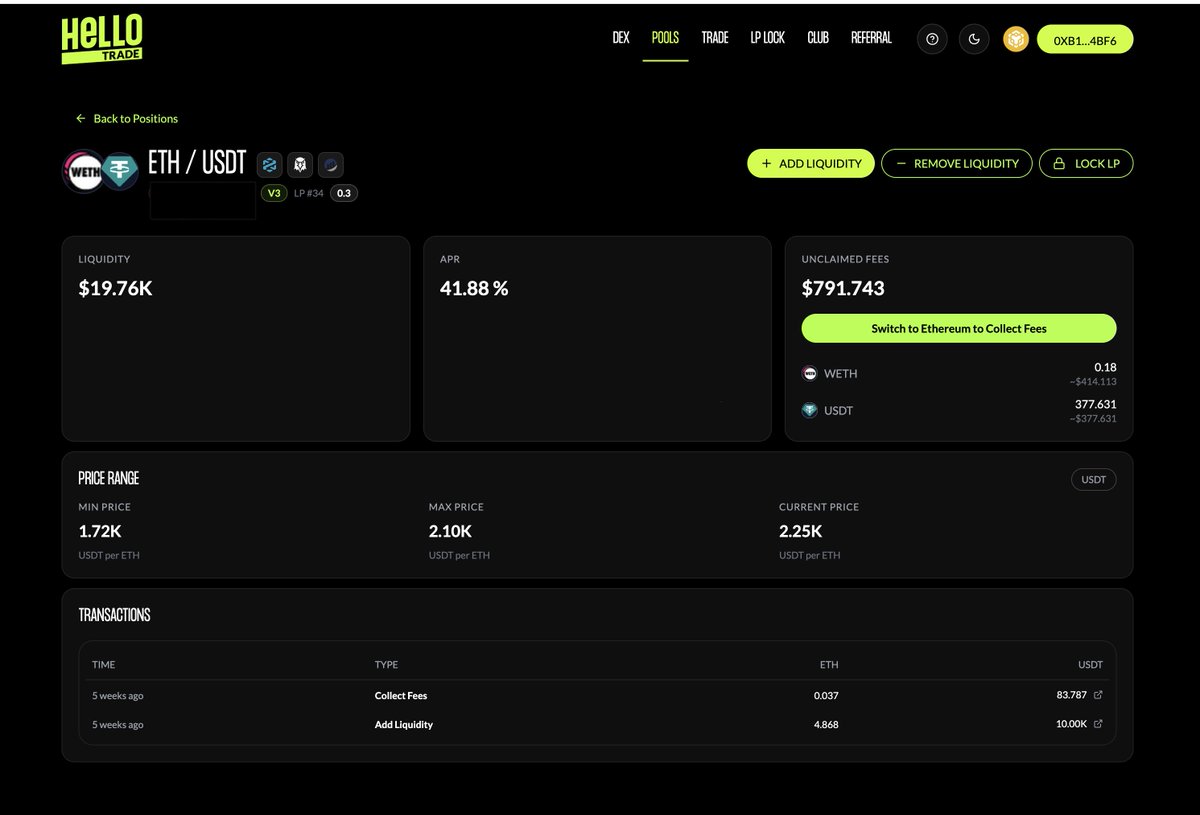Image resolution: width=1200 pixels, height=815 pixels.
Task: Click the LOCK LP button
Action: (1086, 163)
